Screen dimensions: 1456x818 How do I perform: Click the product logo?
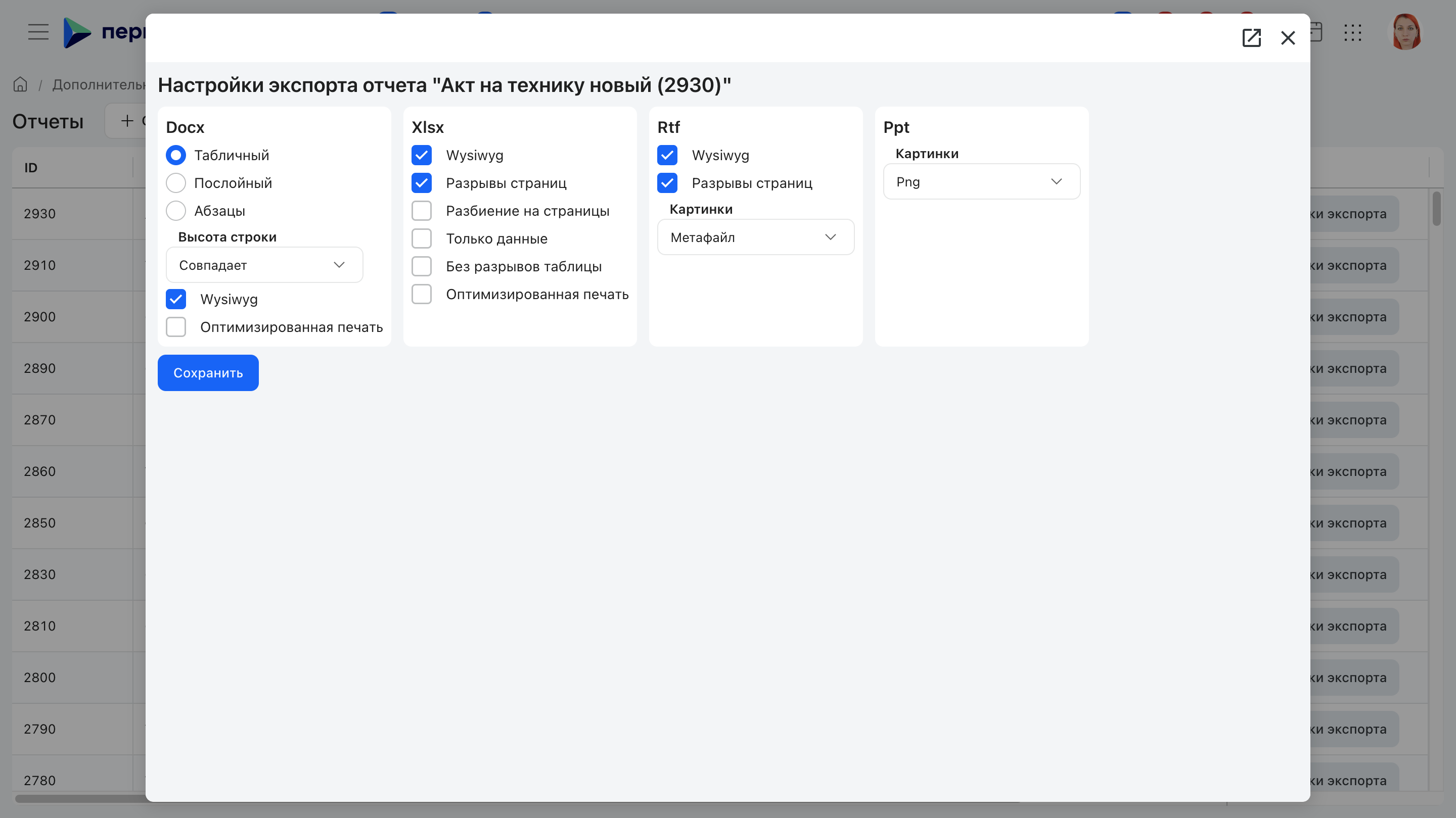105,32
